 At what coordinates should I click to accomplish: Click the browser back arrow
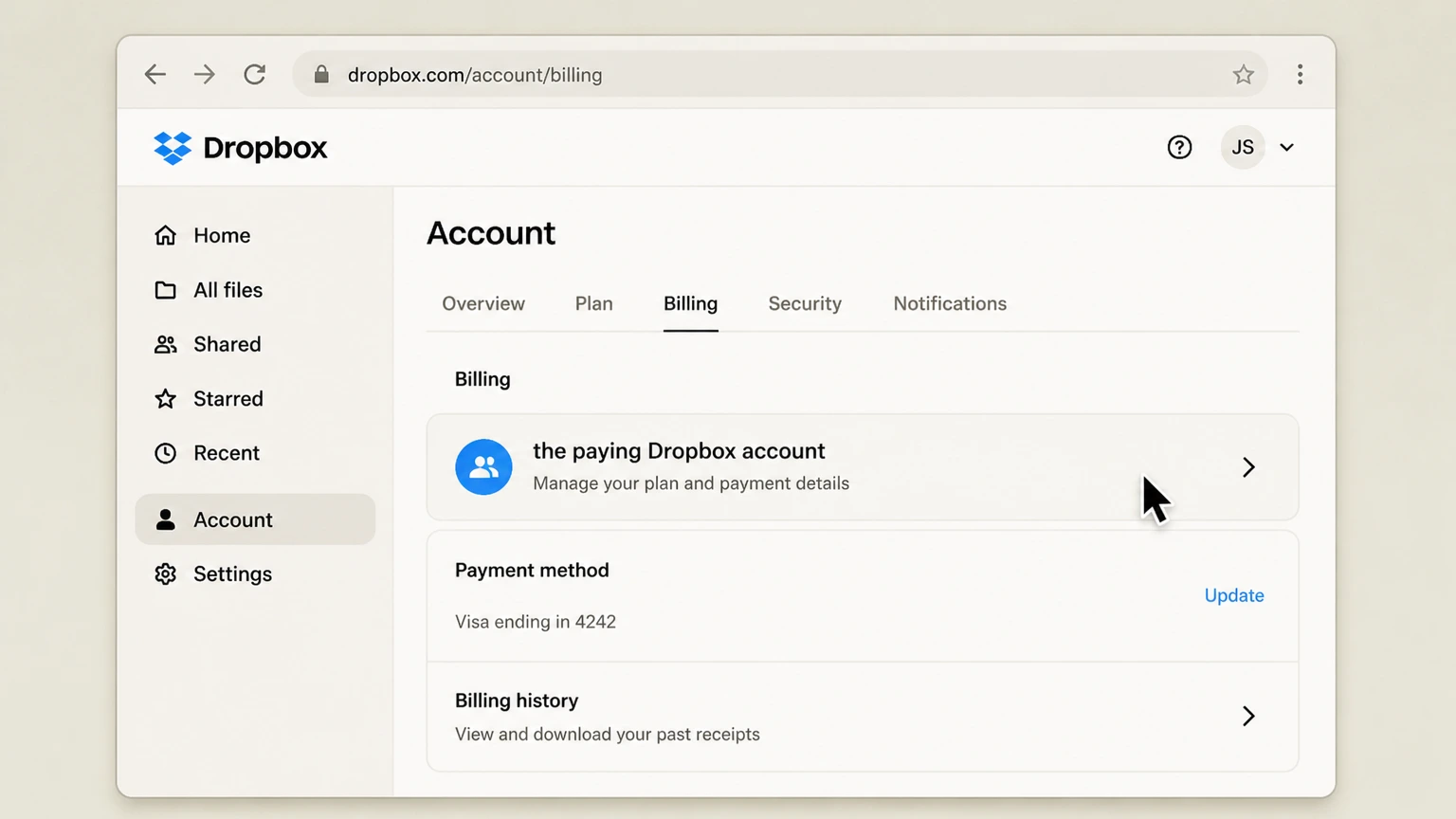click(x=155, y=74)
